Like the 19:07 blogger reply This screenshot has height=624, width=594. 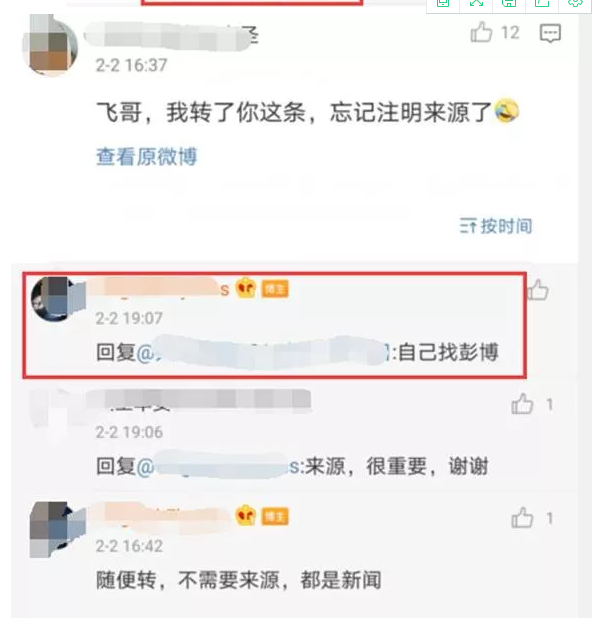[x=538, y=289]
